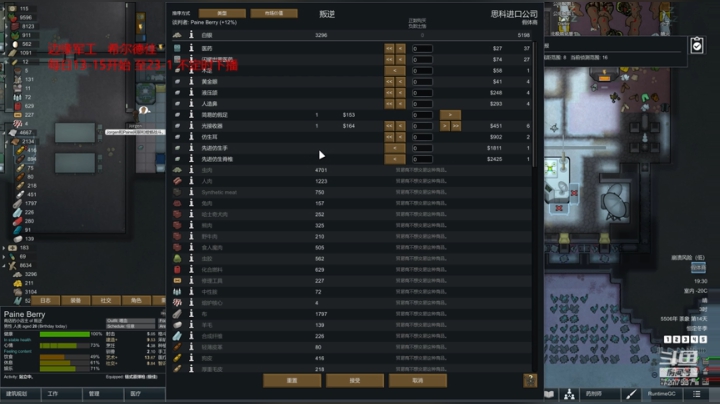Sell one 简易的假足 with right-arrow button

coord(450,115)
